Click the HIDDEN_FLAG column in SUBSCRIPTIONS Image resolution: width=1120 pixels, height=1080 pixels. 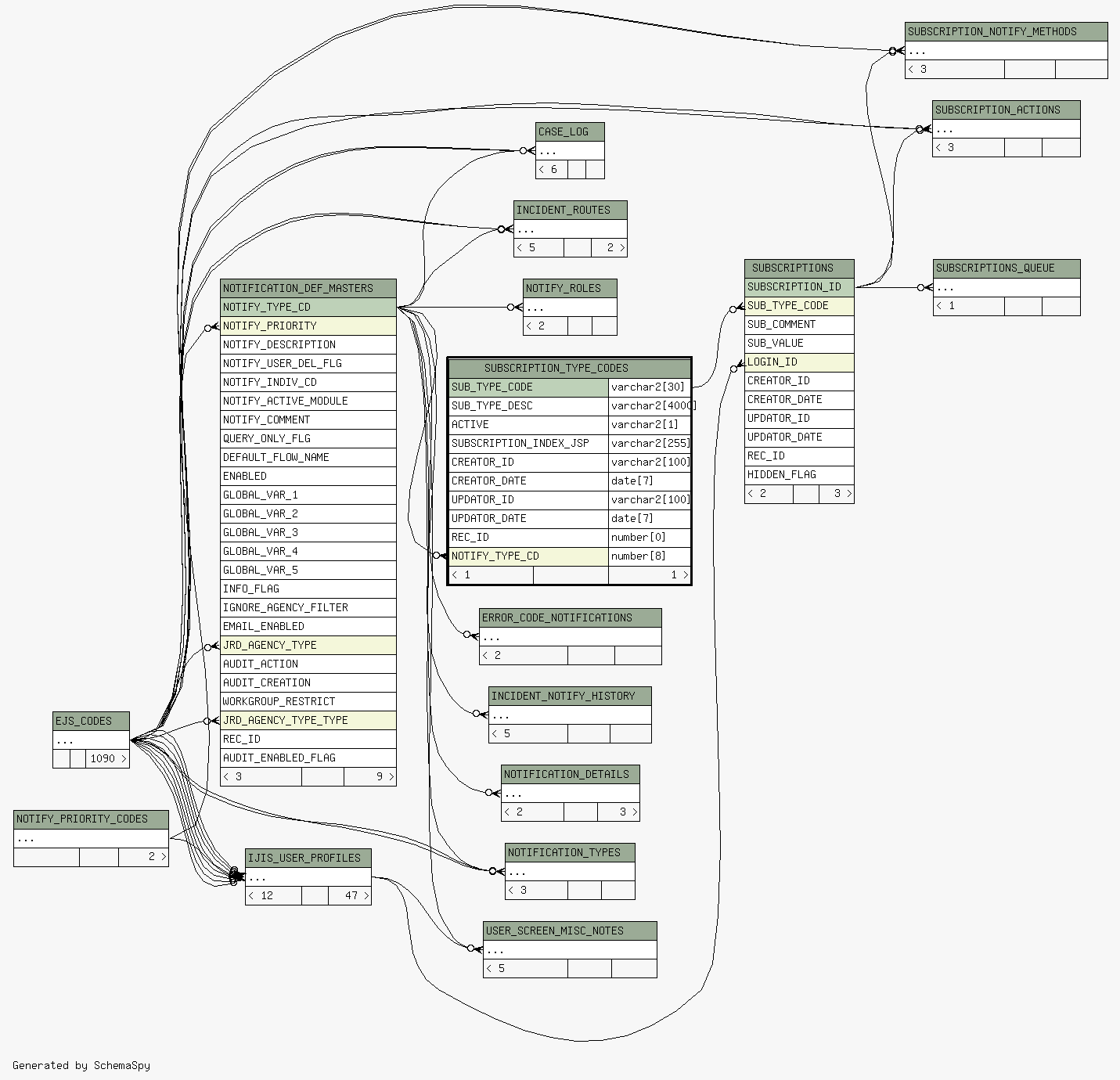tap(798, 474)
